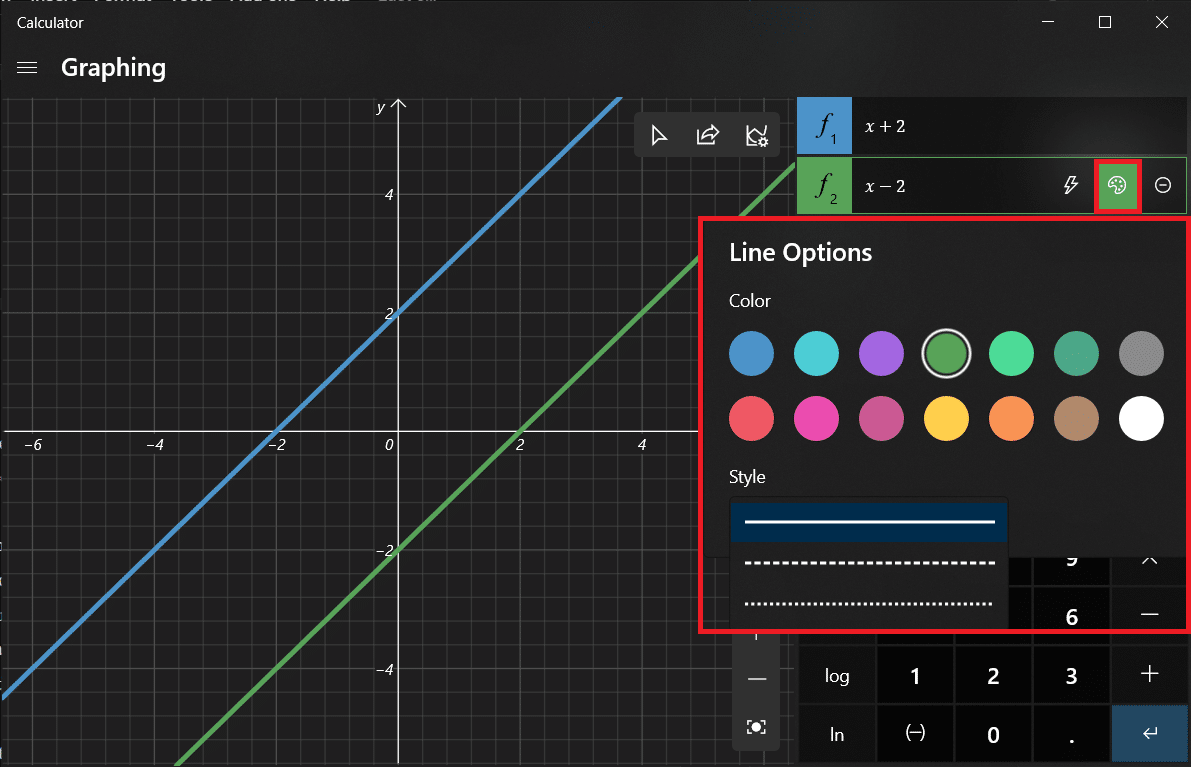Click the ln key
Screen dimensions: 1191x767
[x=837, y=734]
